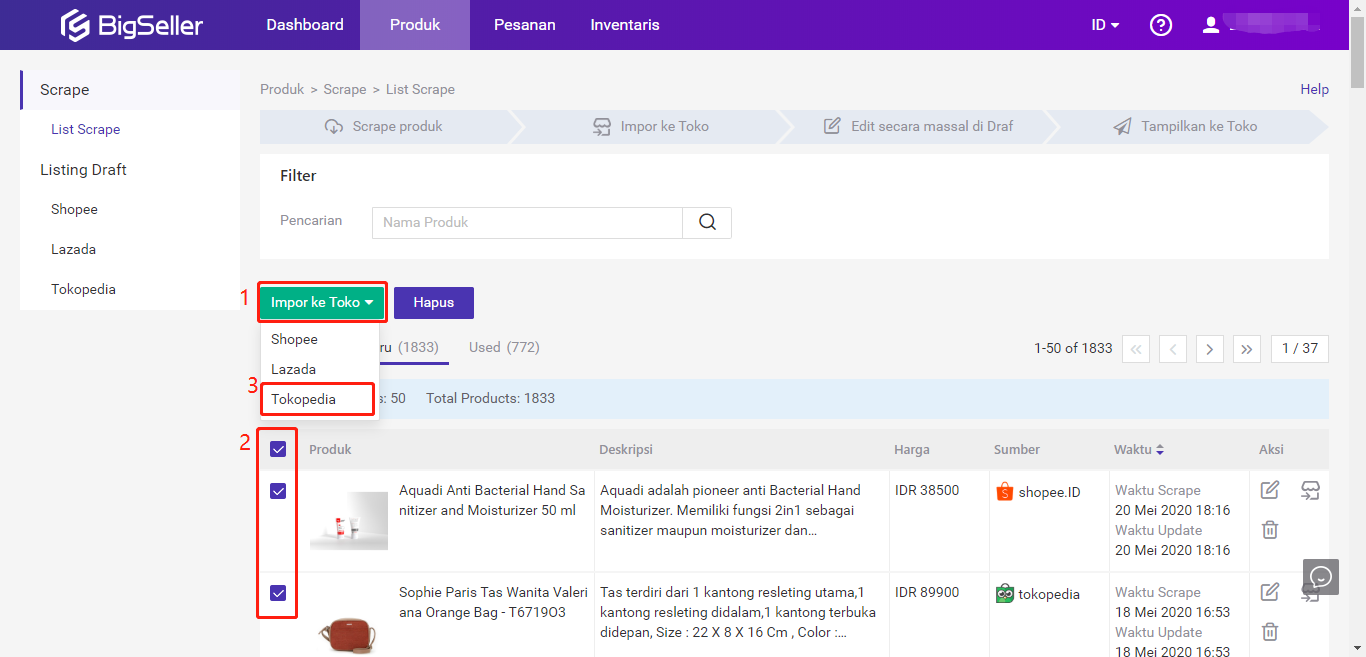
Task: Click the shopee.ID source cell
Action: 1039,492
